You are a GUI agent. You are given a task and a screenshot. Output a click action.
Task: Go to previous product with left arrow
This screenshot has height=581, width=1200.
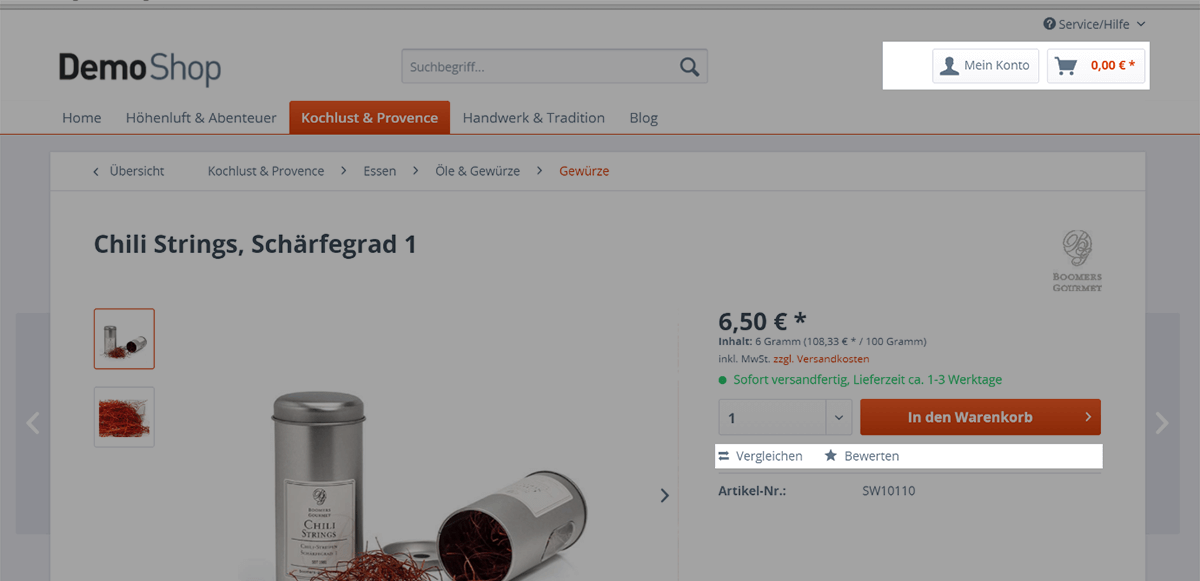tap(33, 423)
